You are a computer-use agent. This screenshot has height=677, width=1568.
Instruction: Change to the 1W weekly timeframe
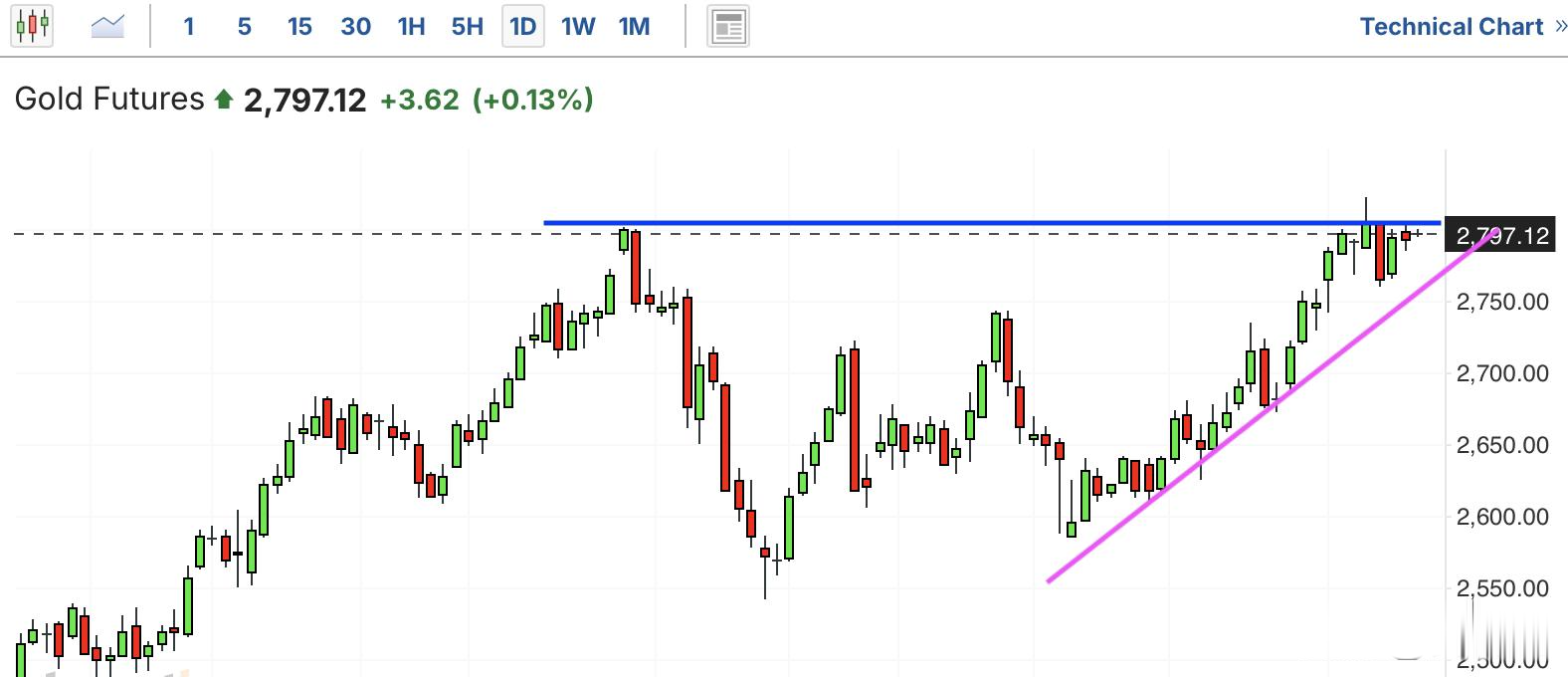click(x=578, y=27)
